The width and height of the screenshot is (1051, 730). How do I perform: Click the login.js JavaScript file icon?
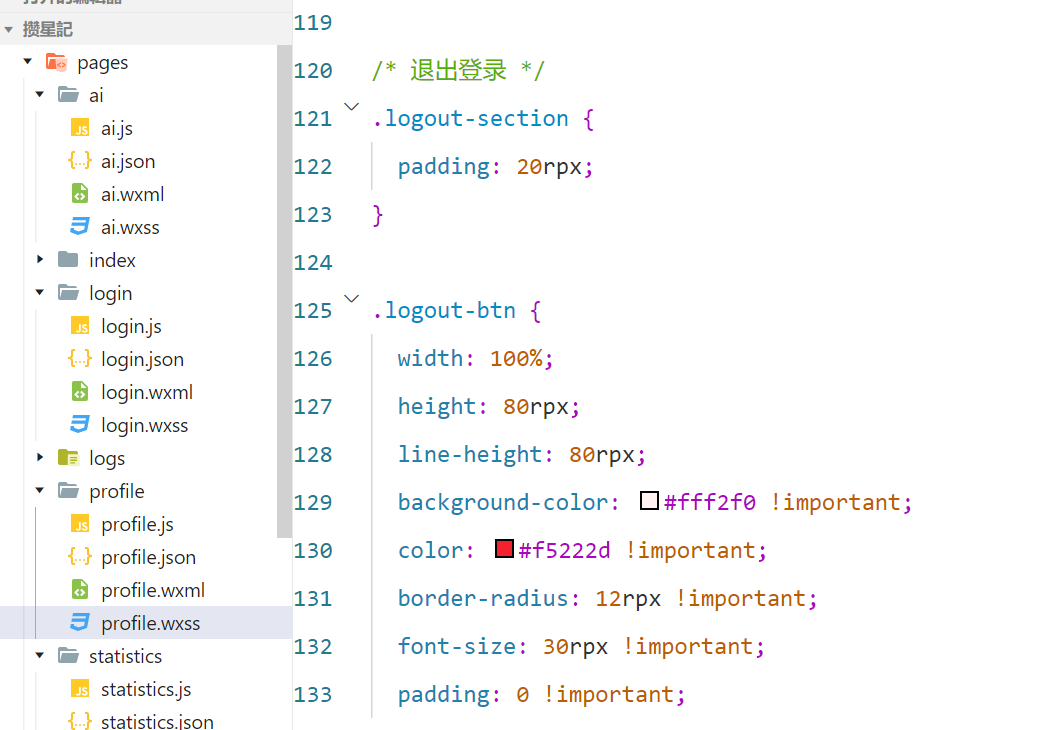coord(80,326)
